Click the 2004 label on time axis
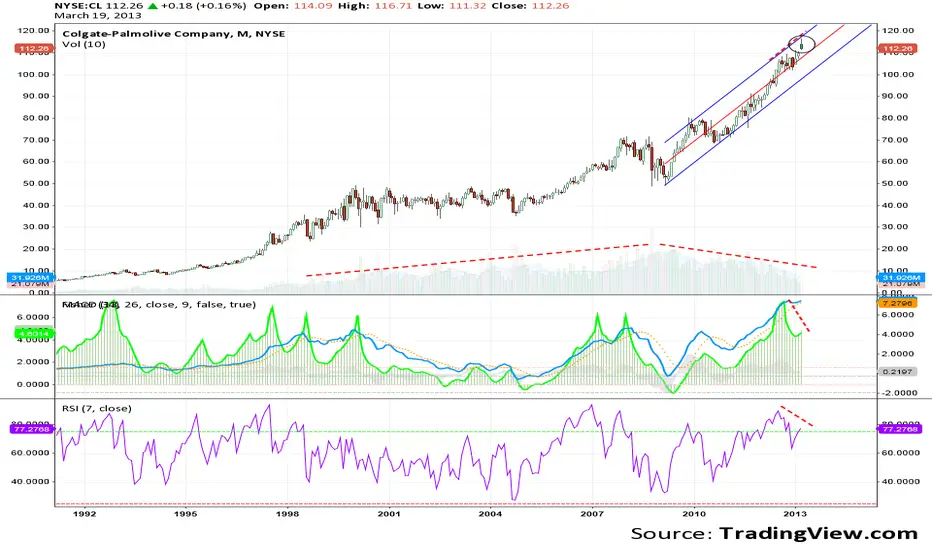Screen dimensions: 932x550 click(490, 514)
